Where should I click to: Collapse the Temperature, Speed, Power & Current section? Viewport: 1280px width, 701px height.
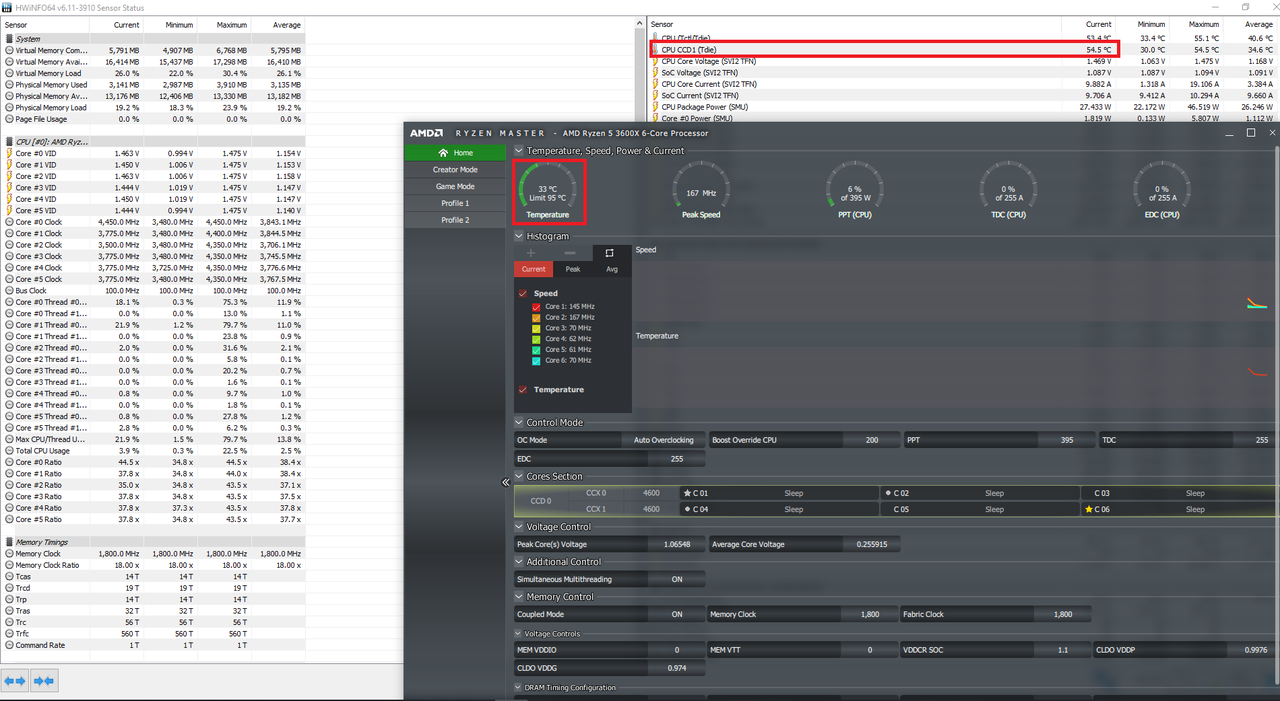519,151
